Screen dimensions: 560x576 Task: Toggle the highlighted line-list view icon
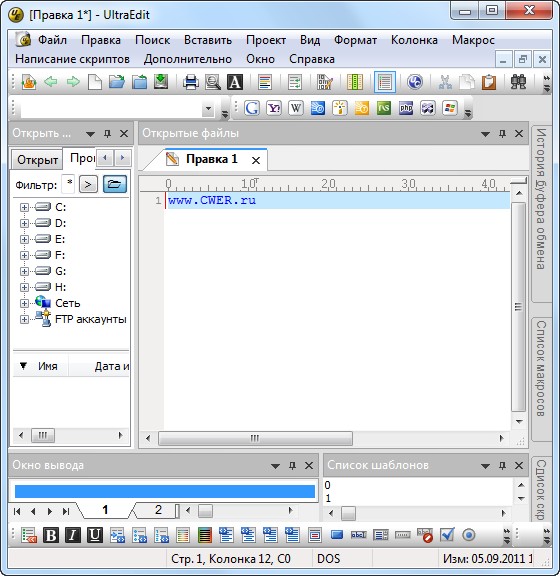(x=385, y=82)
